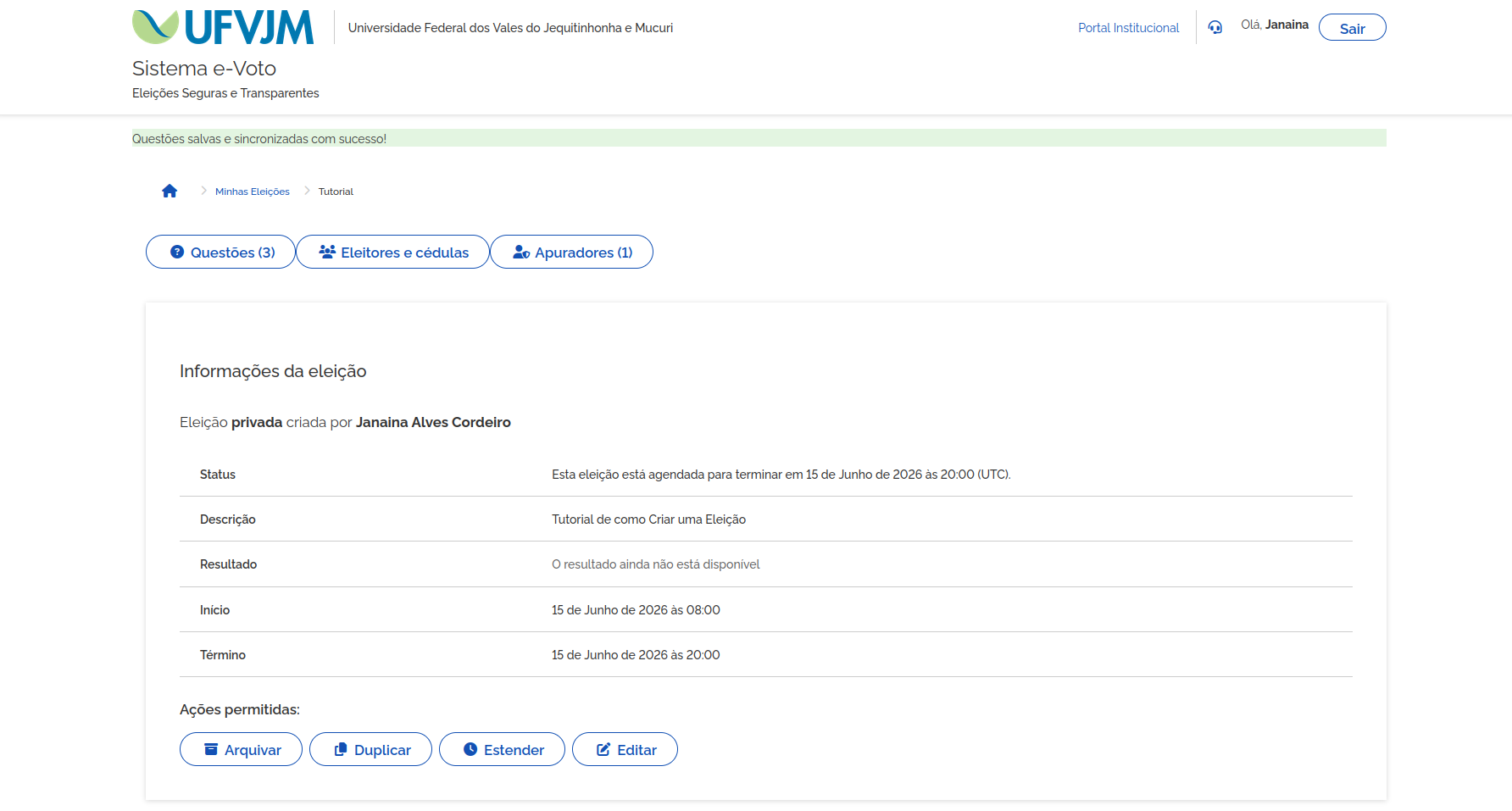The height and width of the screenshot is (811, 1512).
Task: Open Eleitores e cédulas tab
Action: (x=392, y=252)
